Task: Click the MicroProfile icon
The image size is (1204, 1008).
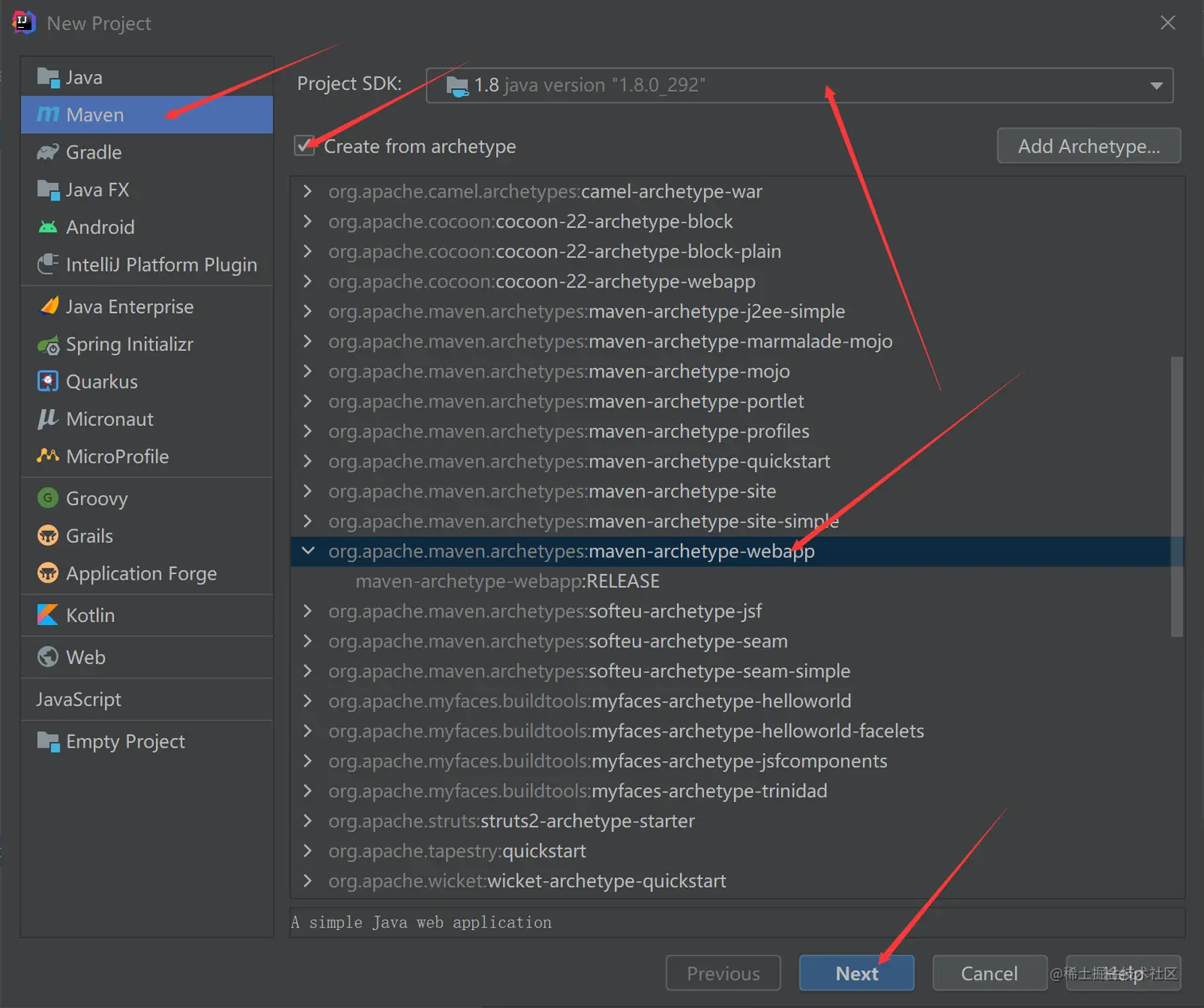Action: pyautogui.click(x=48, y=455)
